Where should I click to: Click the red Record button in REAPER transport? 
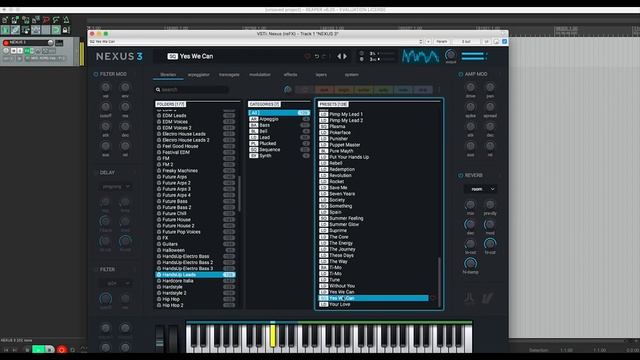click(x=62, y=350)
